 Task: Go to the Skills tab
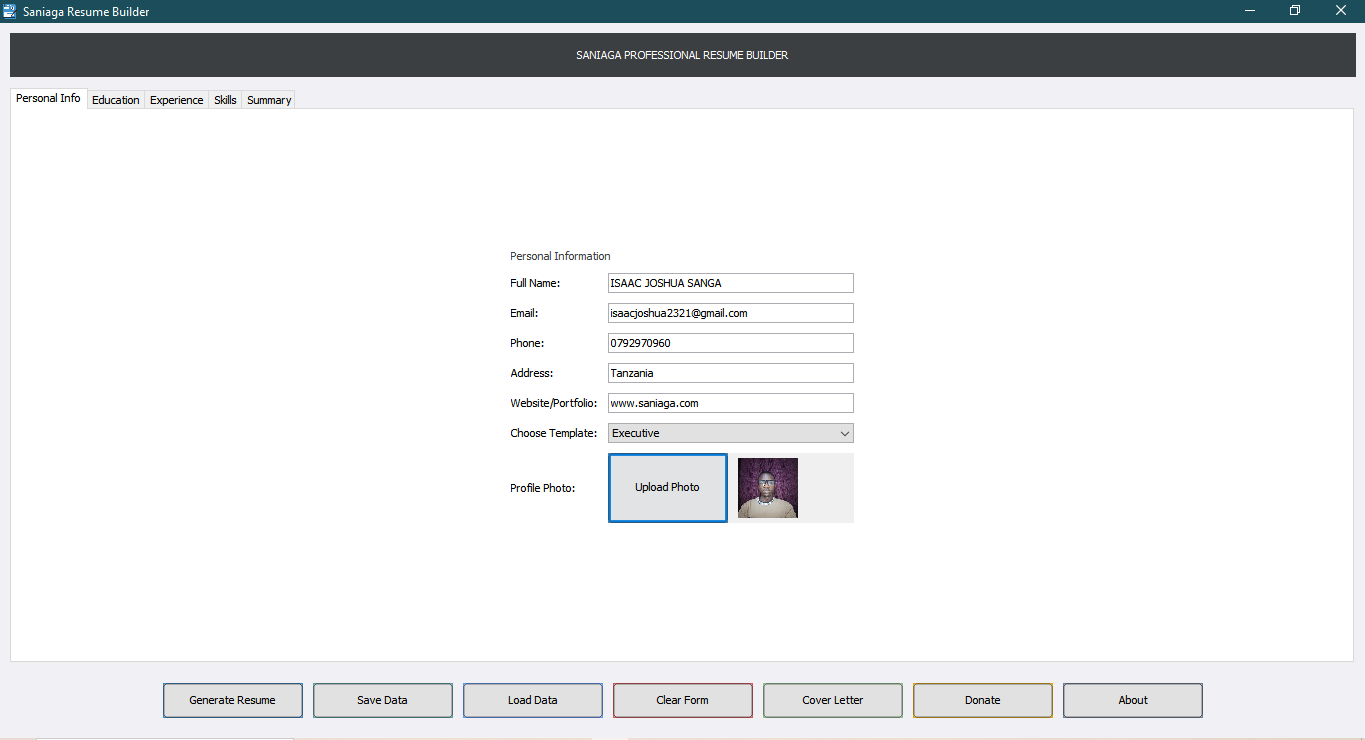coord(226,100)
